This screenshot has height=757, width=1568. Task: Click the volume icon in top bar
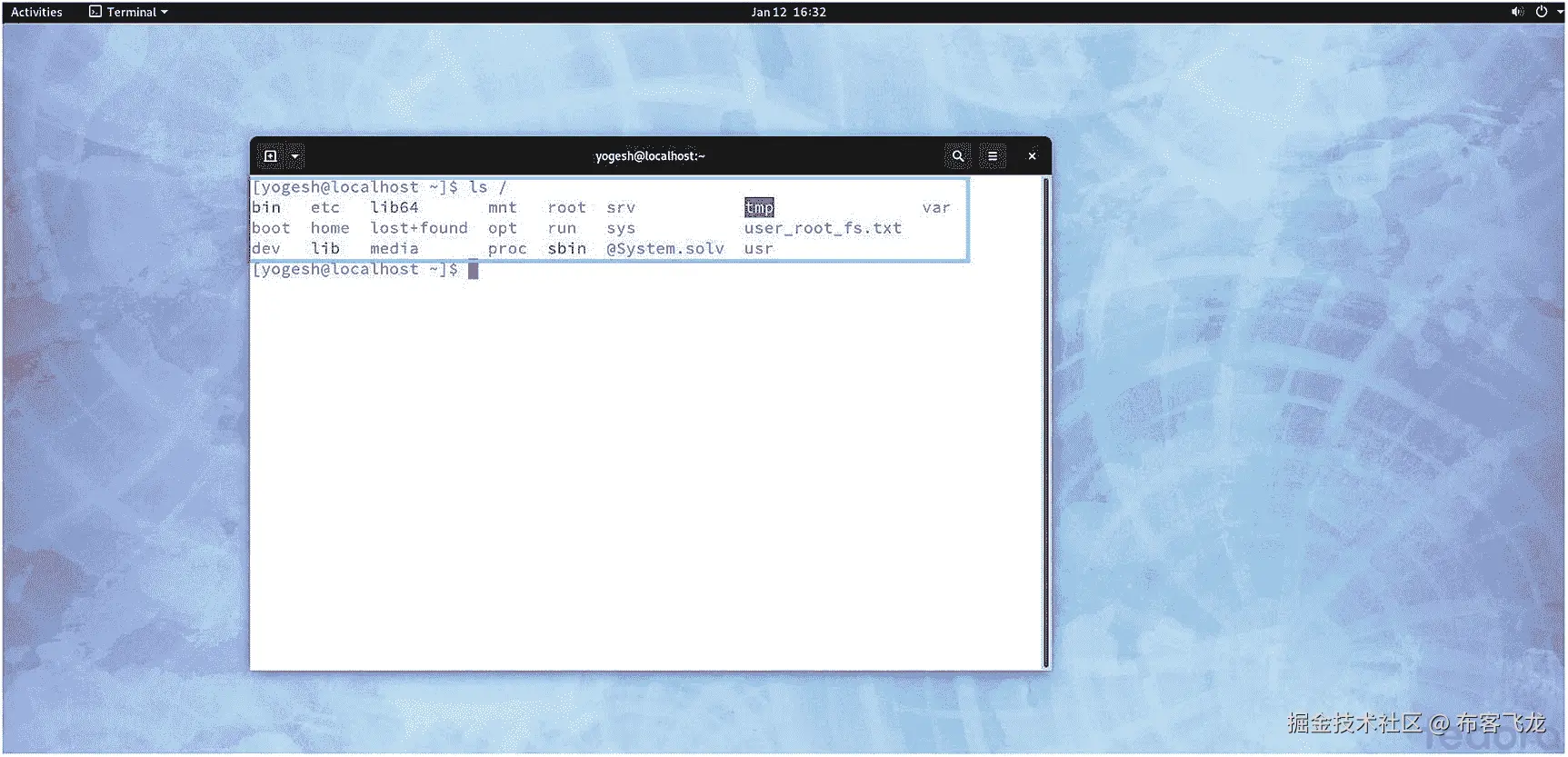coord(1517,12)
